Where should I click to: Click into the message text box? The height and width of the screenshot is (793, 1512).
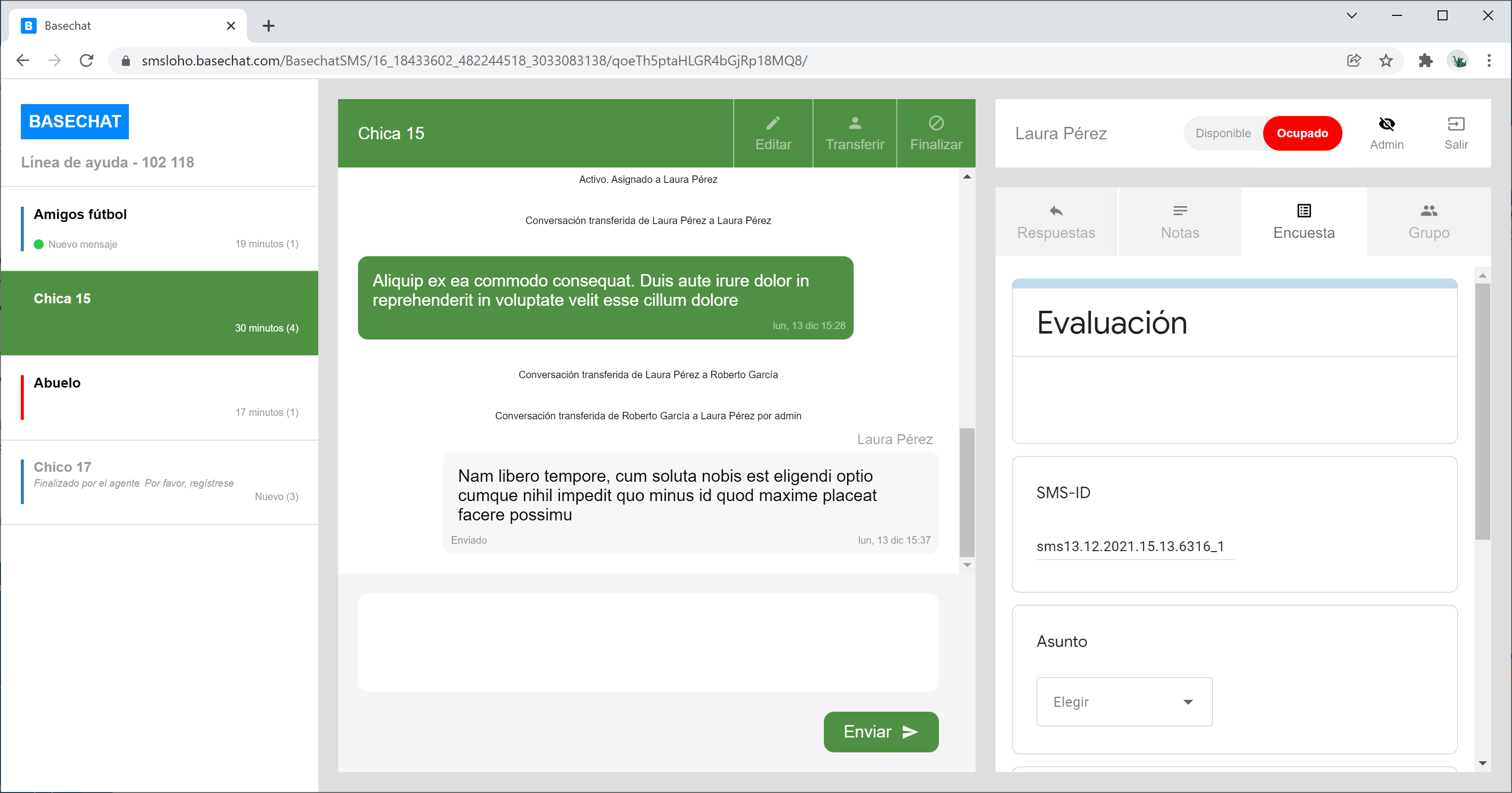[647, 642]
